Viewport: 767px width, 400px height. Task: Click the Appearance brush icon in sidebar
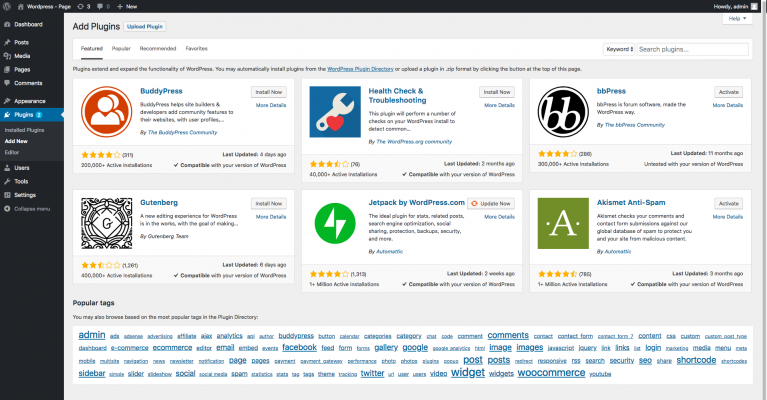7,101
